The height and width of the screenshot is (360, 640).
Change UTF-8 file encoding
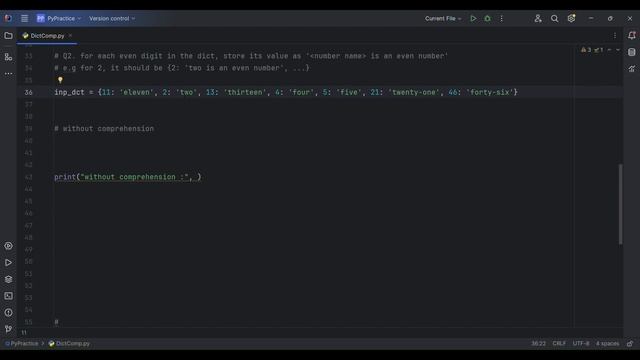tap(581, 344)
